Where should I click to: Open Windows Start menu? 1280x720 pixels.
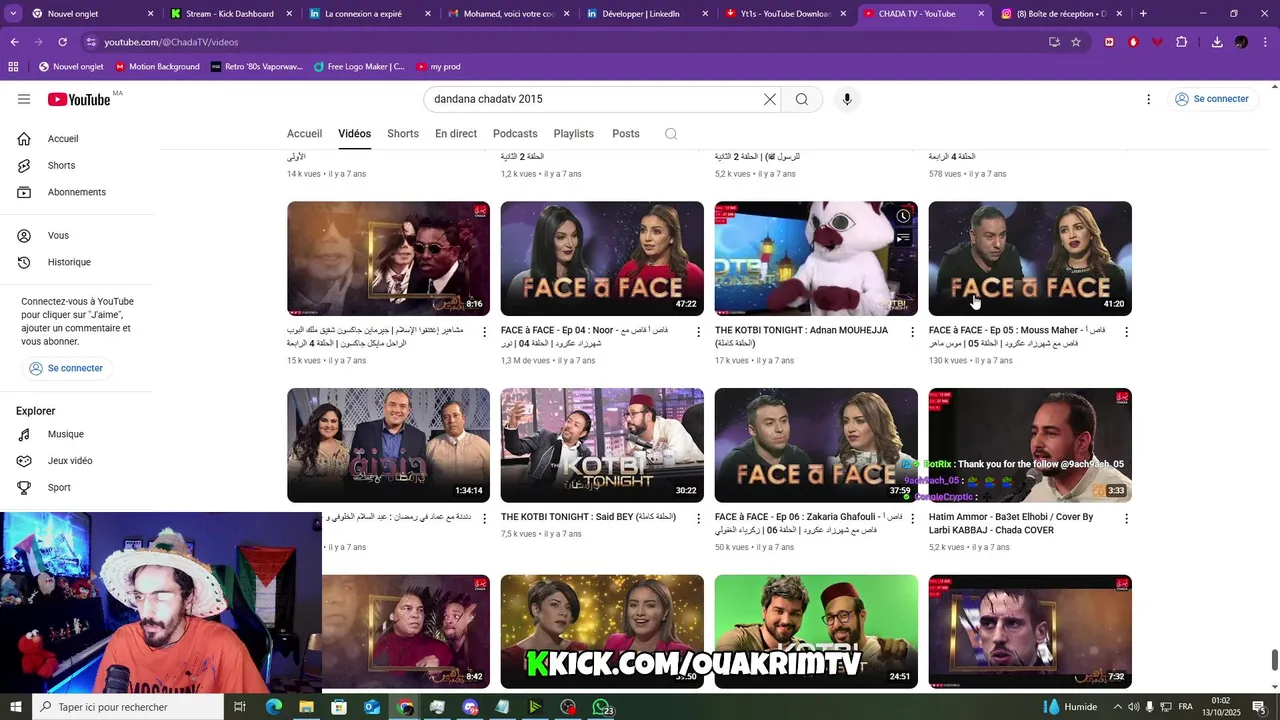click(x=15, y=707)
